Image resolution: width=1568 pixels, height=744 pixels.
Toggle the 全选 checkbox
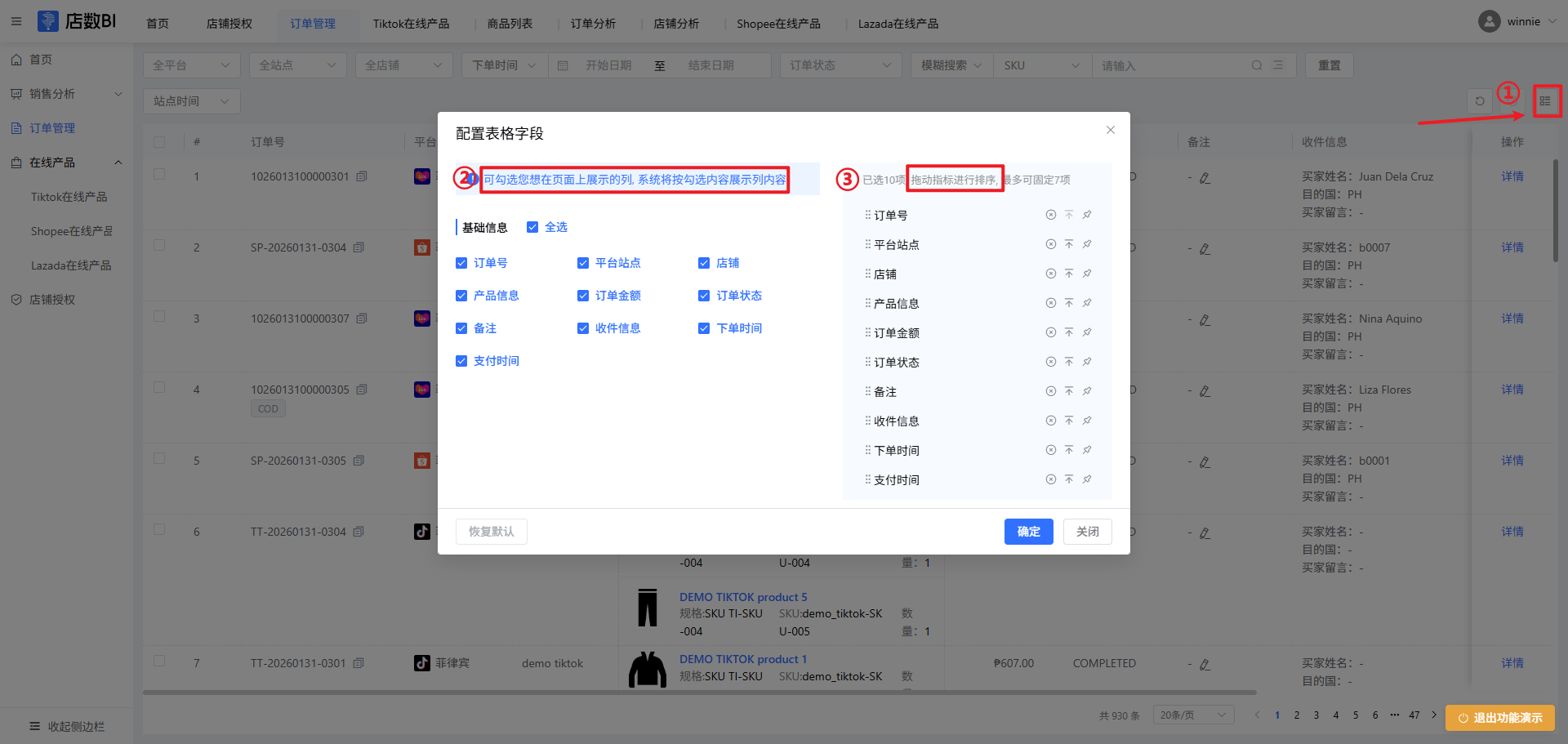click(532, 227)
